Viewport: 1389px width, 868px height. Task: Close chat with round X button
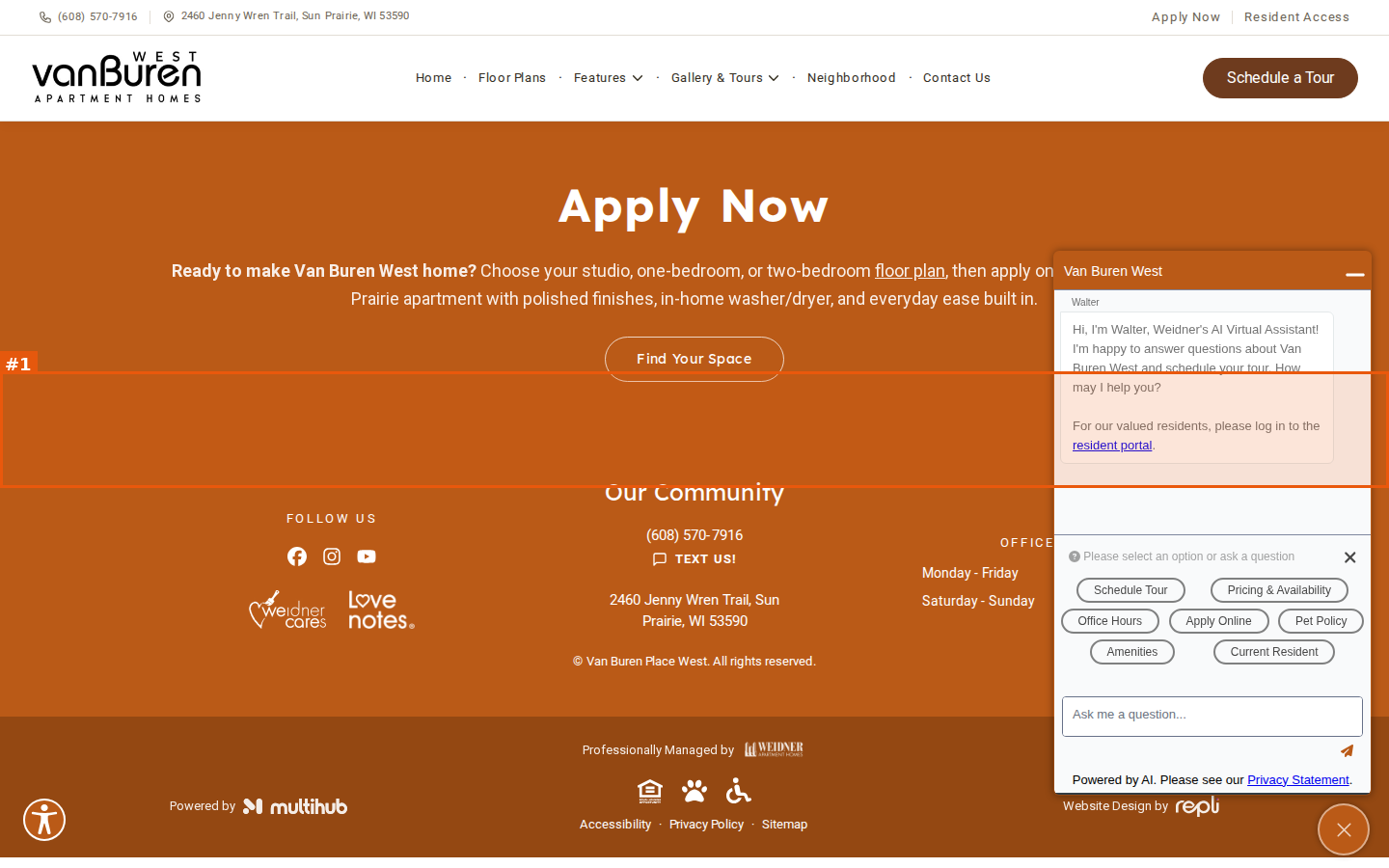[1344, 829]
